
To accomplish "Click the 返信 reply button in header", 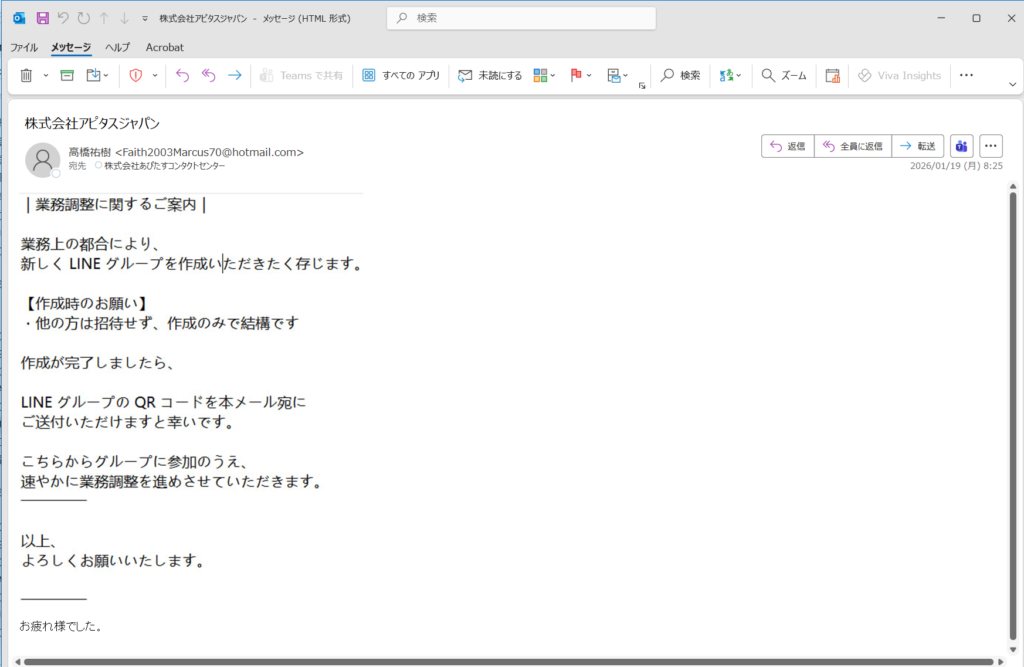I will (787, 146).
